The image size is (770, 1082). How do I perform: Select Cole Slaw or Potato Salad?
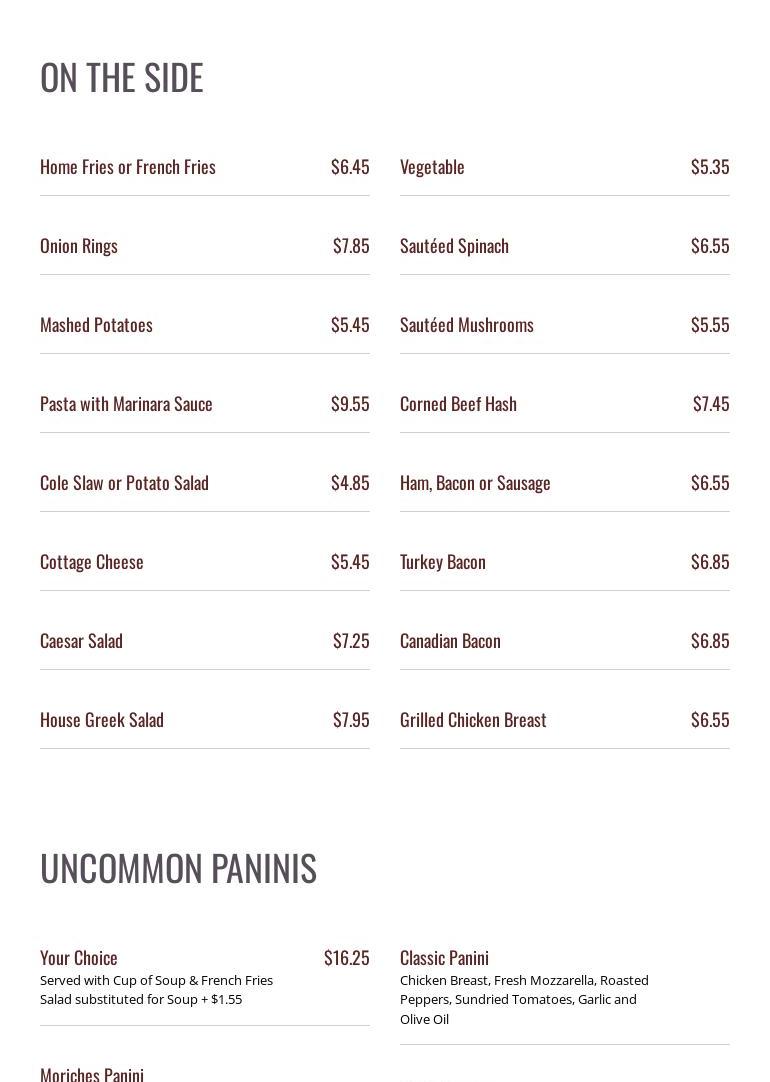tap(124, 483)
